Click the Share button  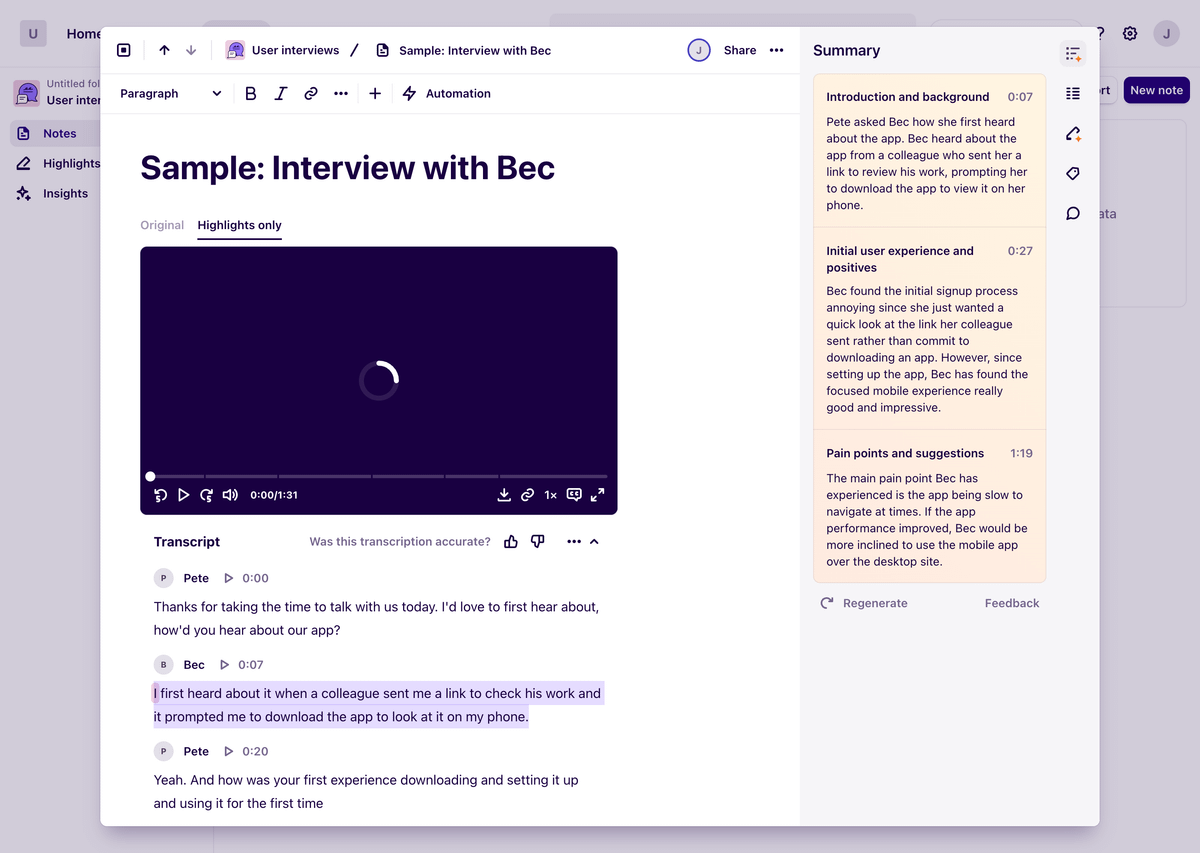[x=740, y=51]
